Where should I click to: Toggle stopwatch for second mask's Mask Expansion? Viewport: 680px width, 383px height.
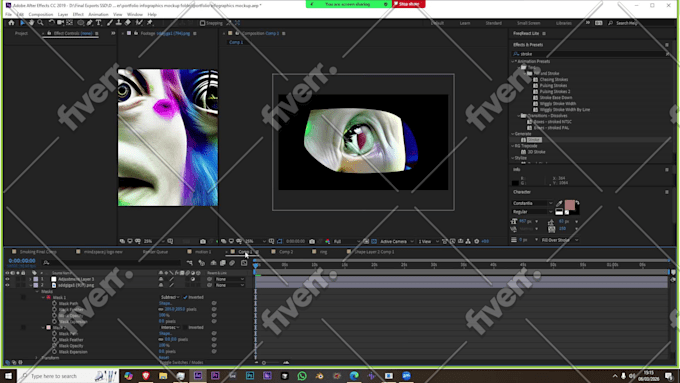54,352
